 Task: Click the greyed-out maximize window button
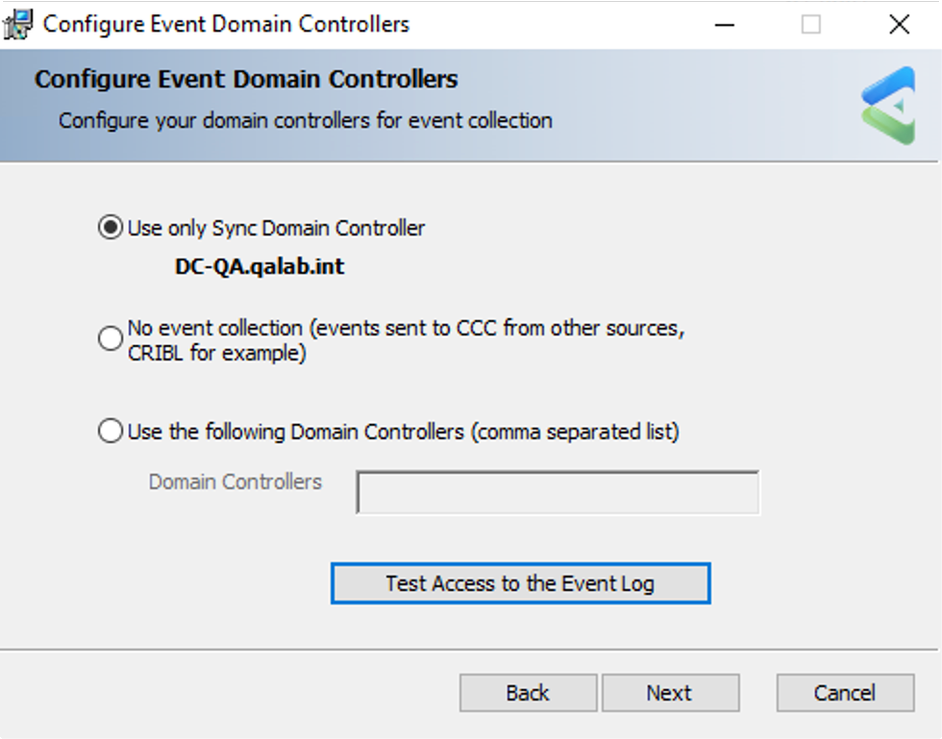811,25
